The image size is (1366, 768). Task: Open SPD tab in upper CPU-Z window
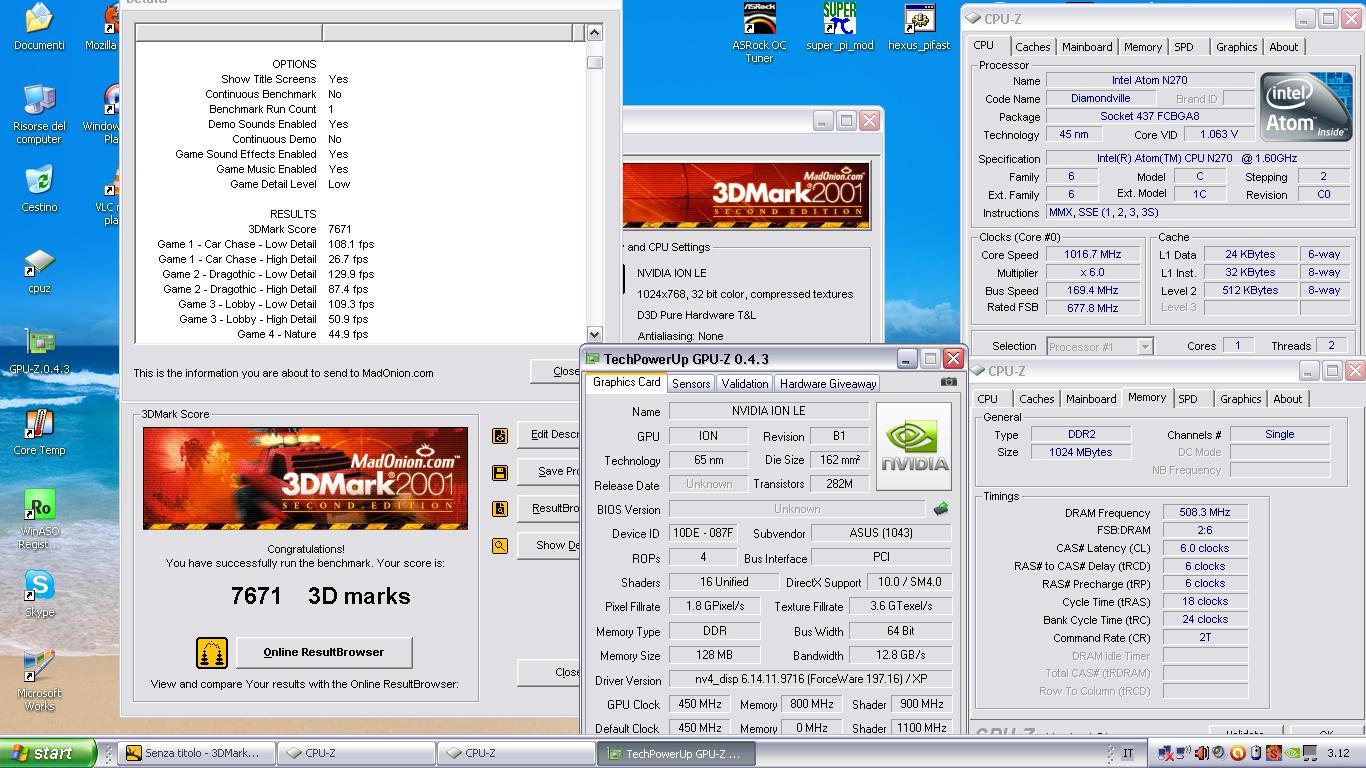[x=1184, y=47]
